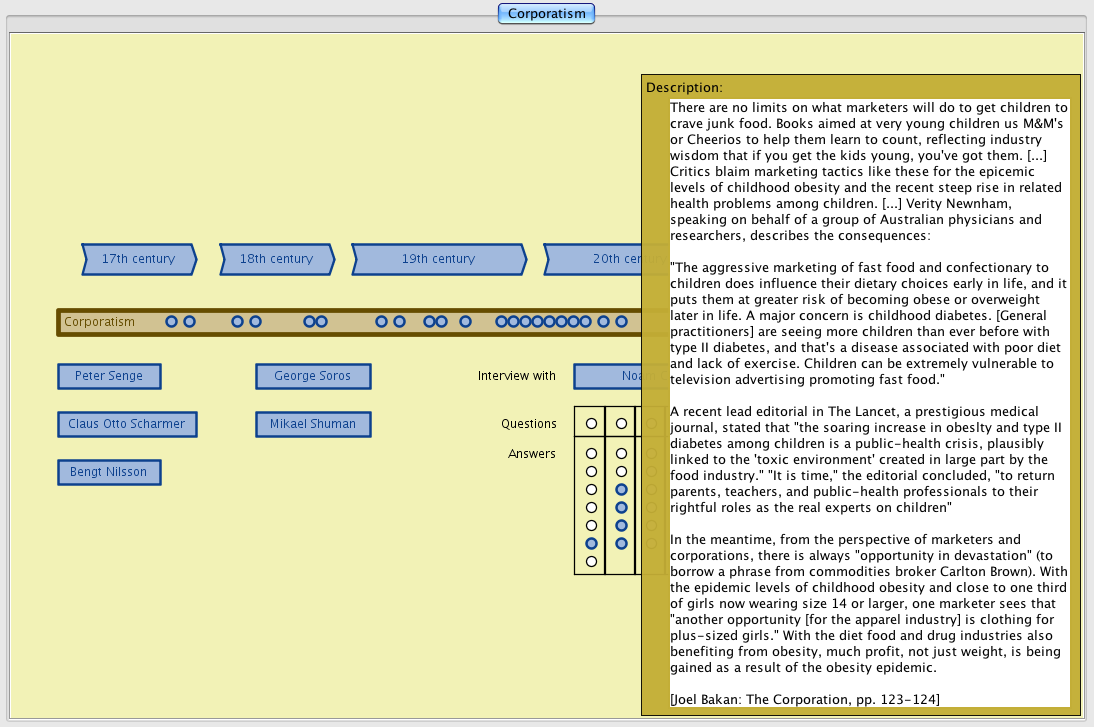Open Peter Senge's entry
1094x727 pixels.
coord(109,376)
